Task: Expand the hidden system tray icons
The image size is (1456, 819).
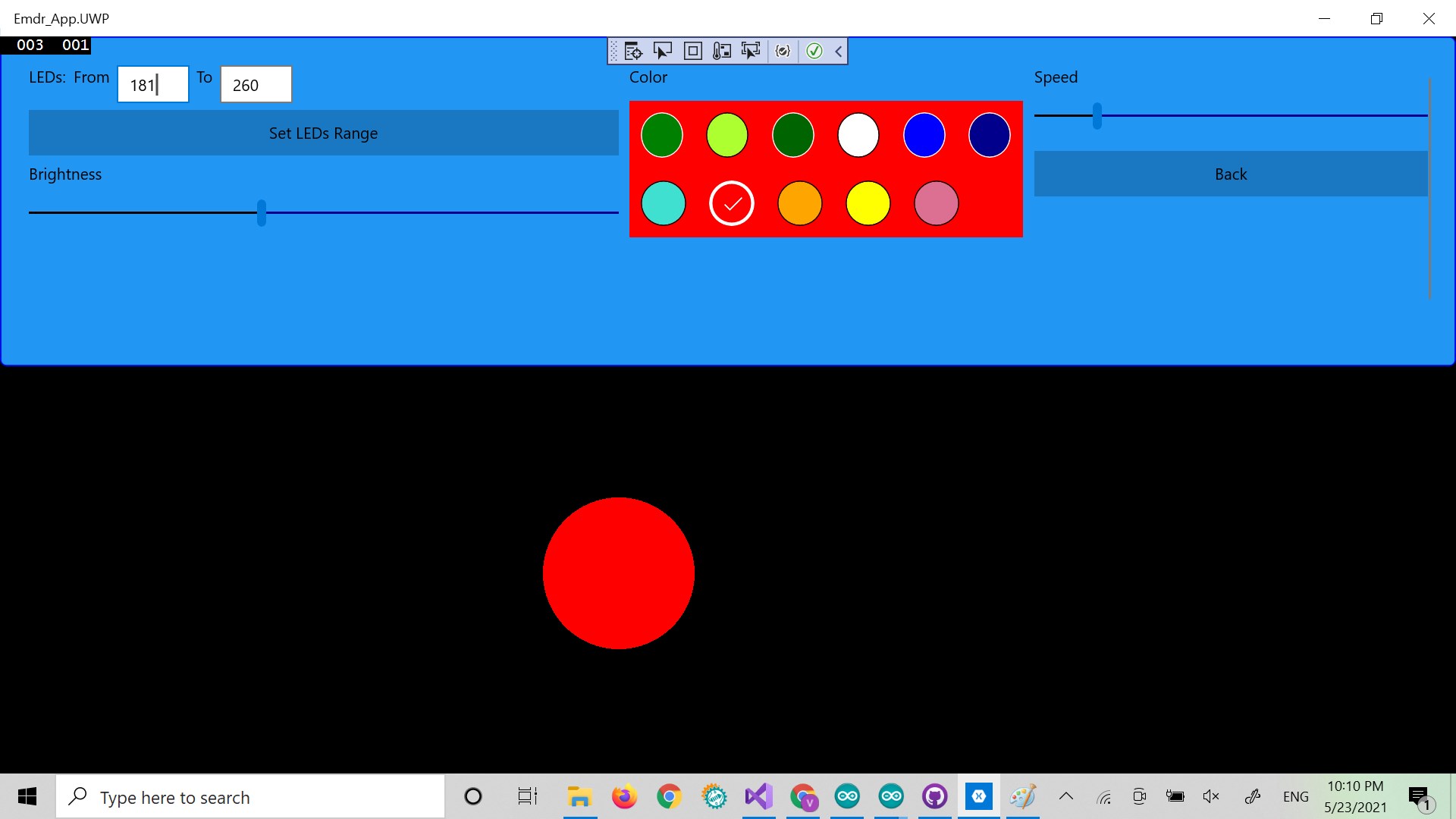Action: click(1066, 796)
